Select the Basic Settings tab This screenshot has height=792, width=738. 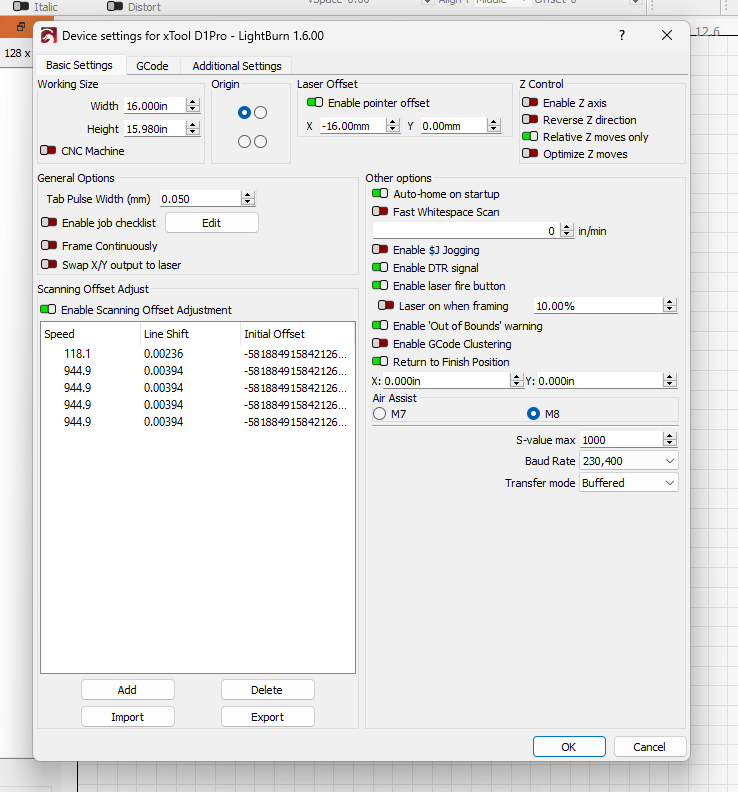(79, 65)
